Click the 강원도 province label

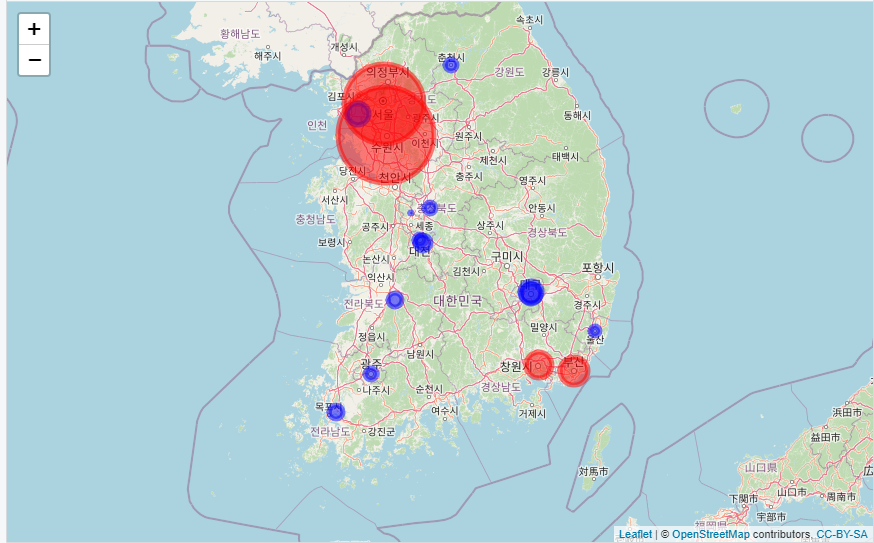(509, 72)
